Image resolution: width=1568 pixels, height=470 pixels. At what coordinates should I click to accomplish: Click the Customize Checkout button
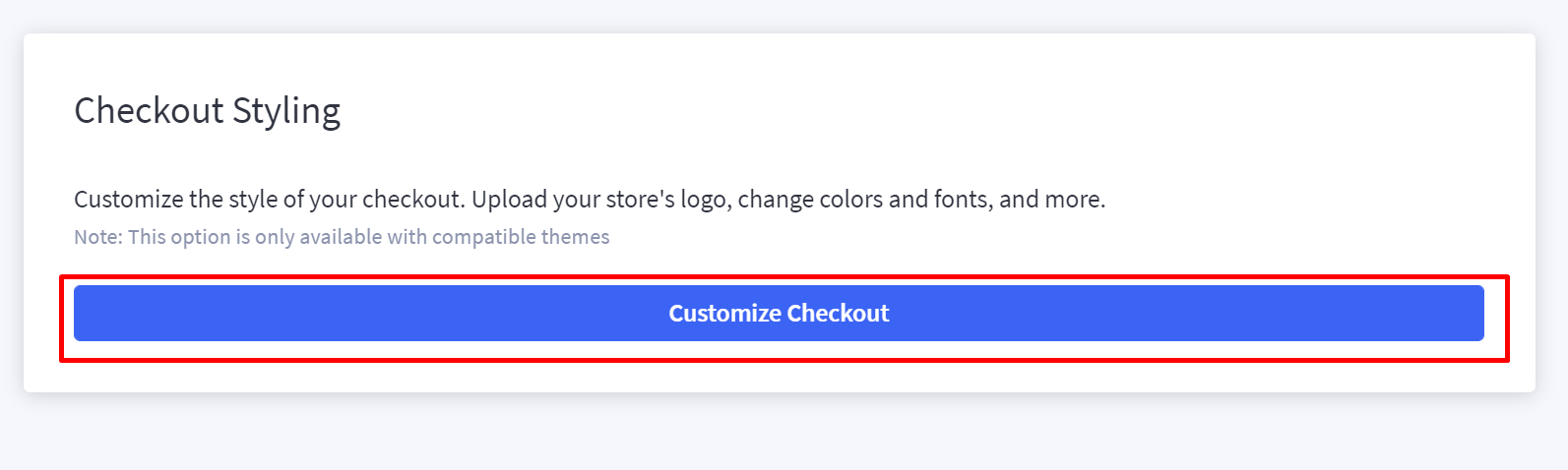779,313
